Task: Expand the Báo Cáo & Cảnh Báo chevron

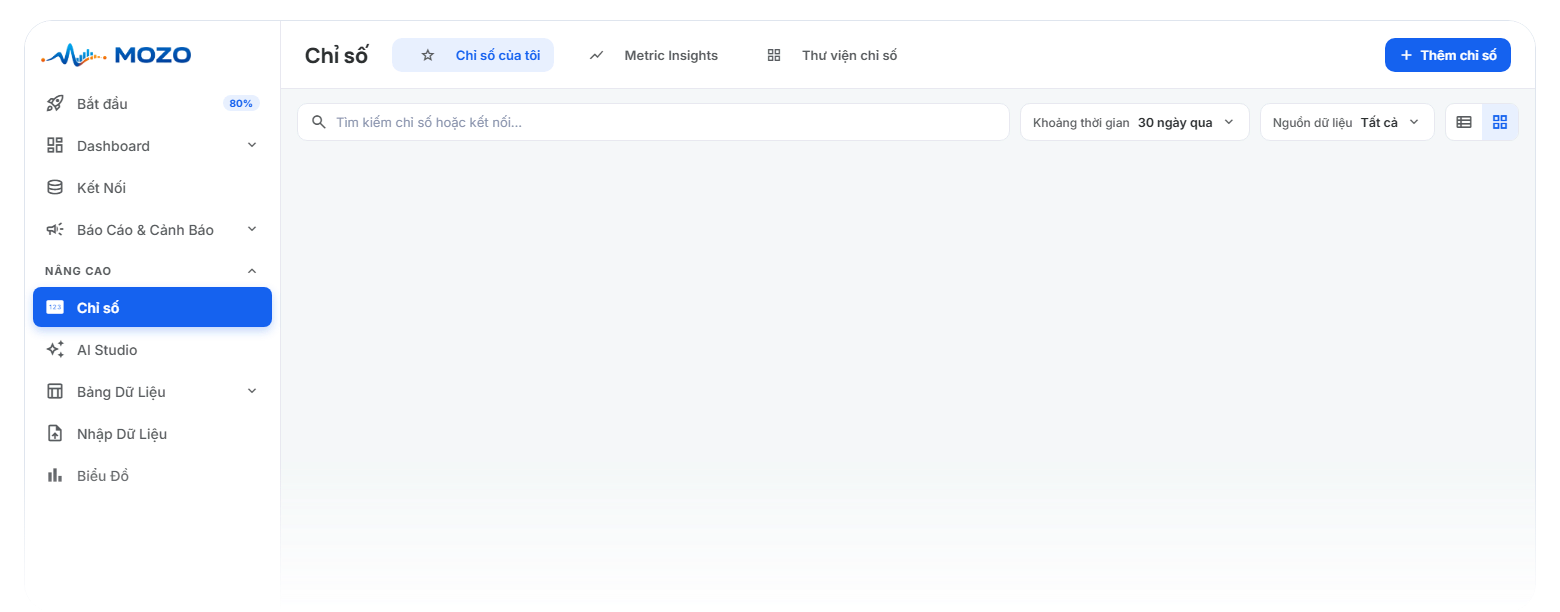Action: pyautogui.click(x=252, y=230)
